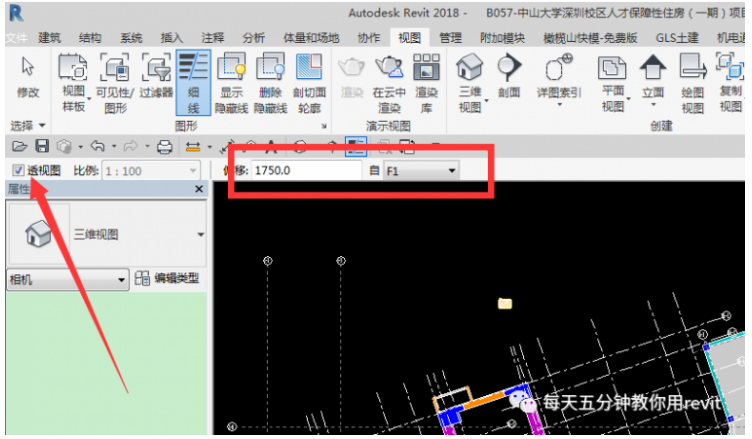Create a Section (剖面) view

[509, 76]
